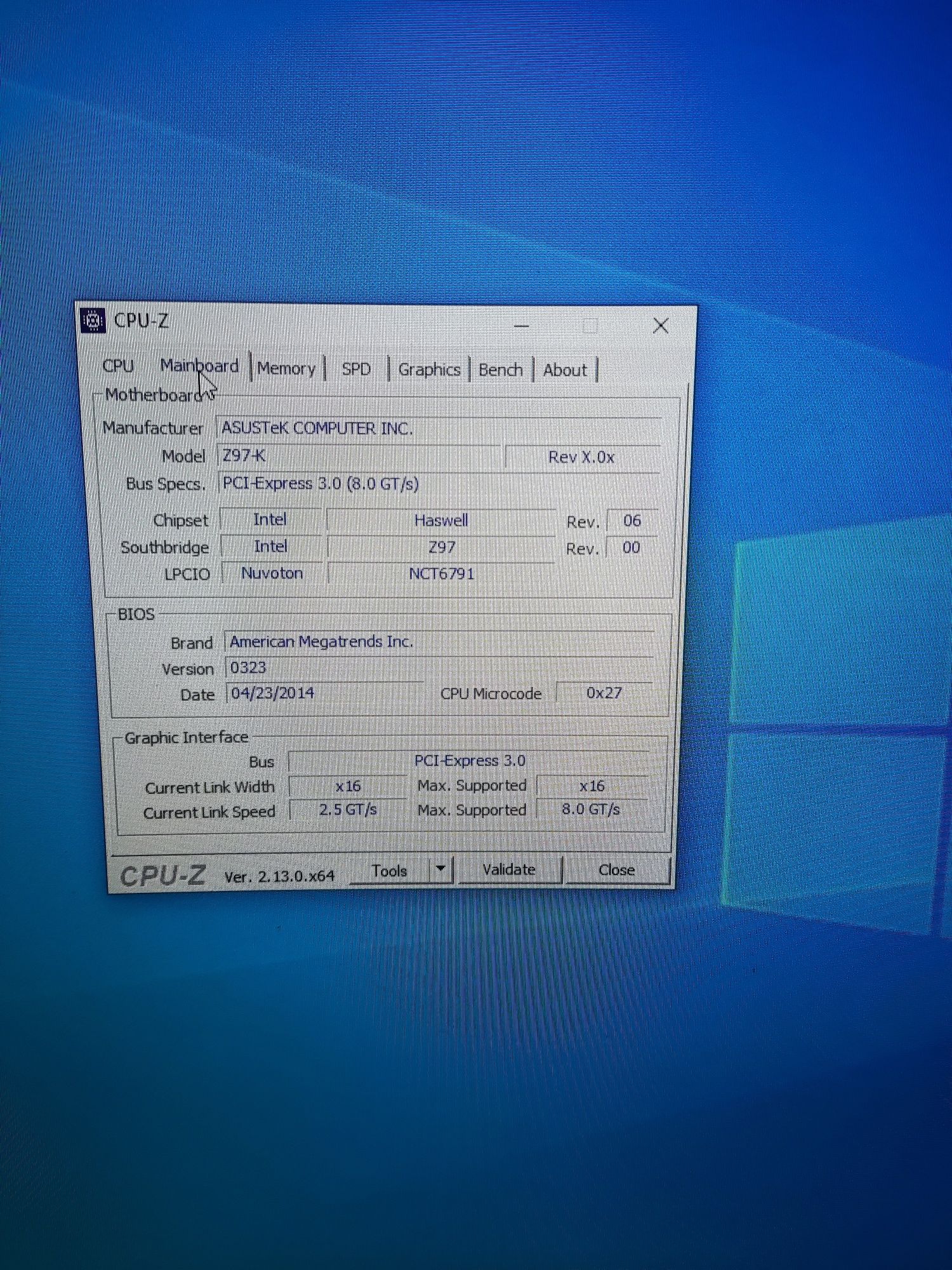Click the CPU-Z title bar text
The image size is (952, 1270).
pyautogui.click(x=141, y=321)
